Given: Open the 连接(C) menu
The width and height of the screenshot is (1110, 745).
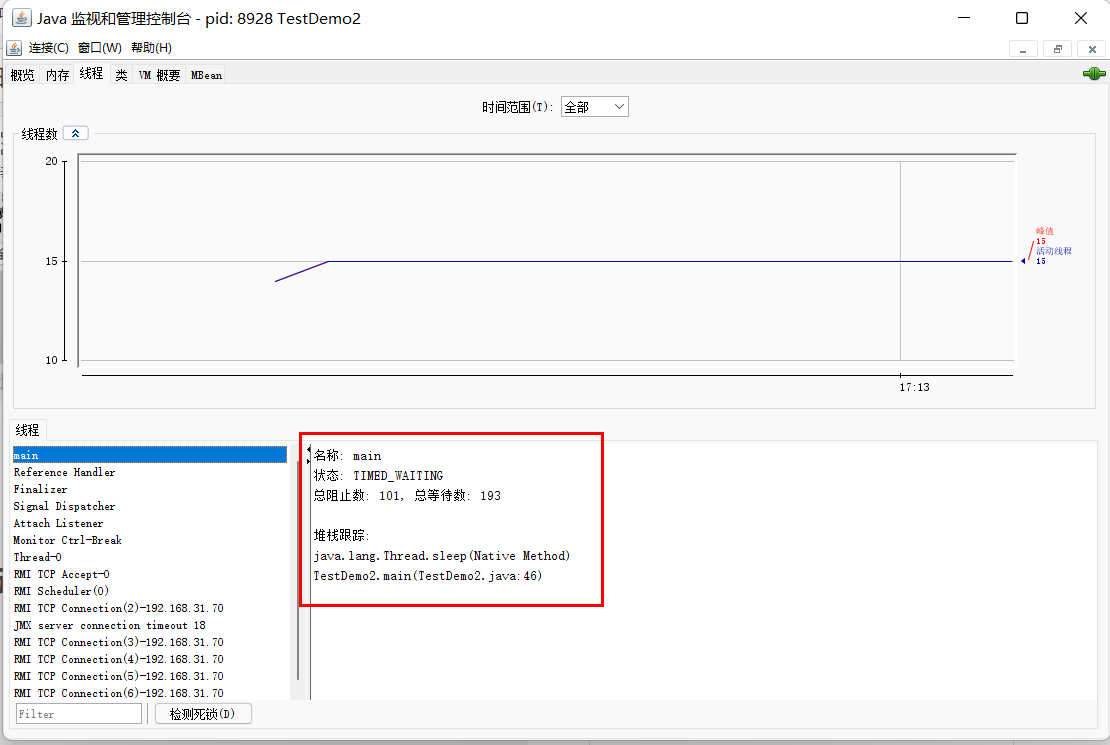Looking at the screenshot, I should point(48,47).
